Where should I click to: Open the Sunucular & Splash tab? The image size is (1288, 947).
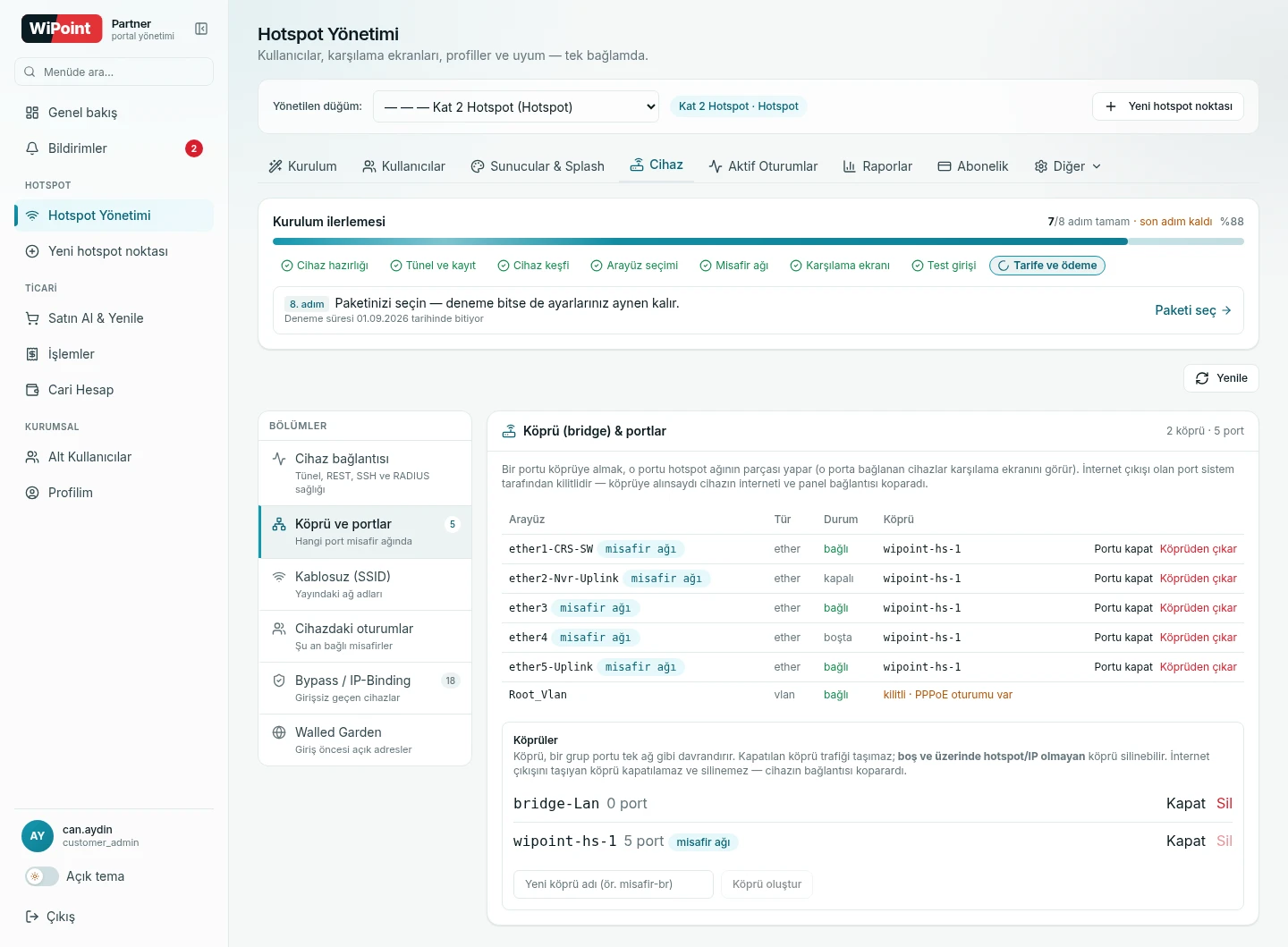pos(538,166)
